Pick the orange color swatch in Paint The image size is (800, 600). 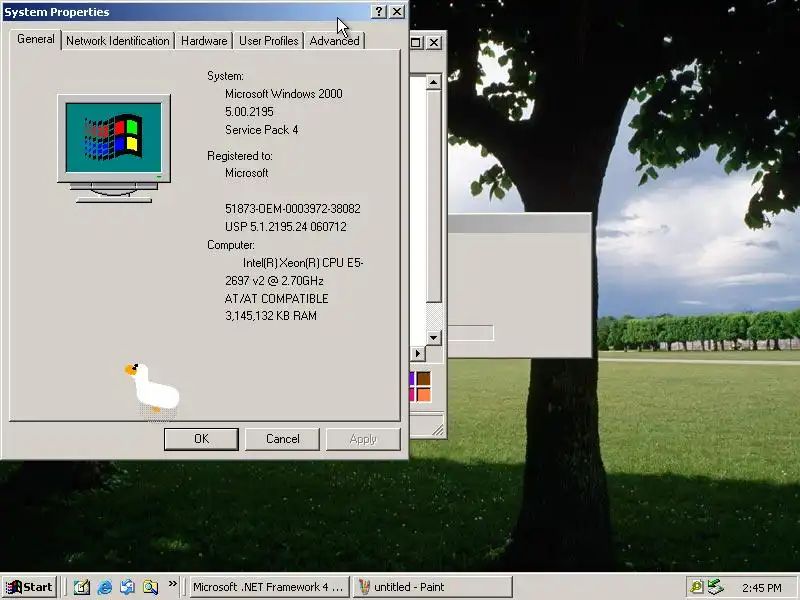click(x=424, y=395)
